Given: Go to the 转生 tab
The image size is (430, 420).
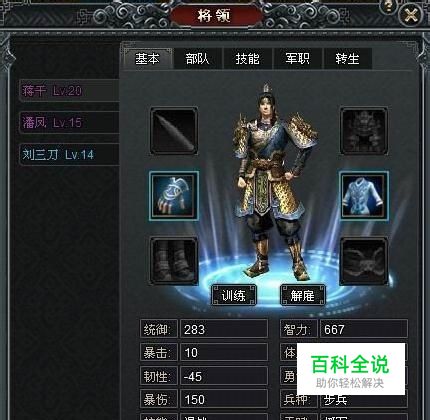Looking at the screenshot, I should pyautogui.click(x=348, y=59).
